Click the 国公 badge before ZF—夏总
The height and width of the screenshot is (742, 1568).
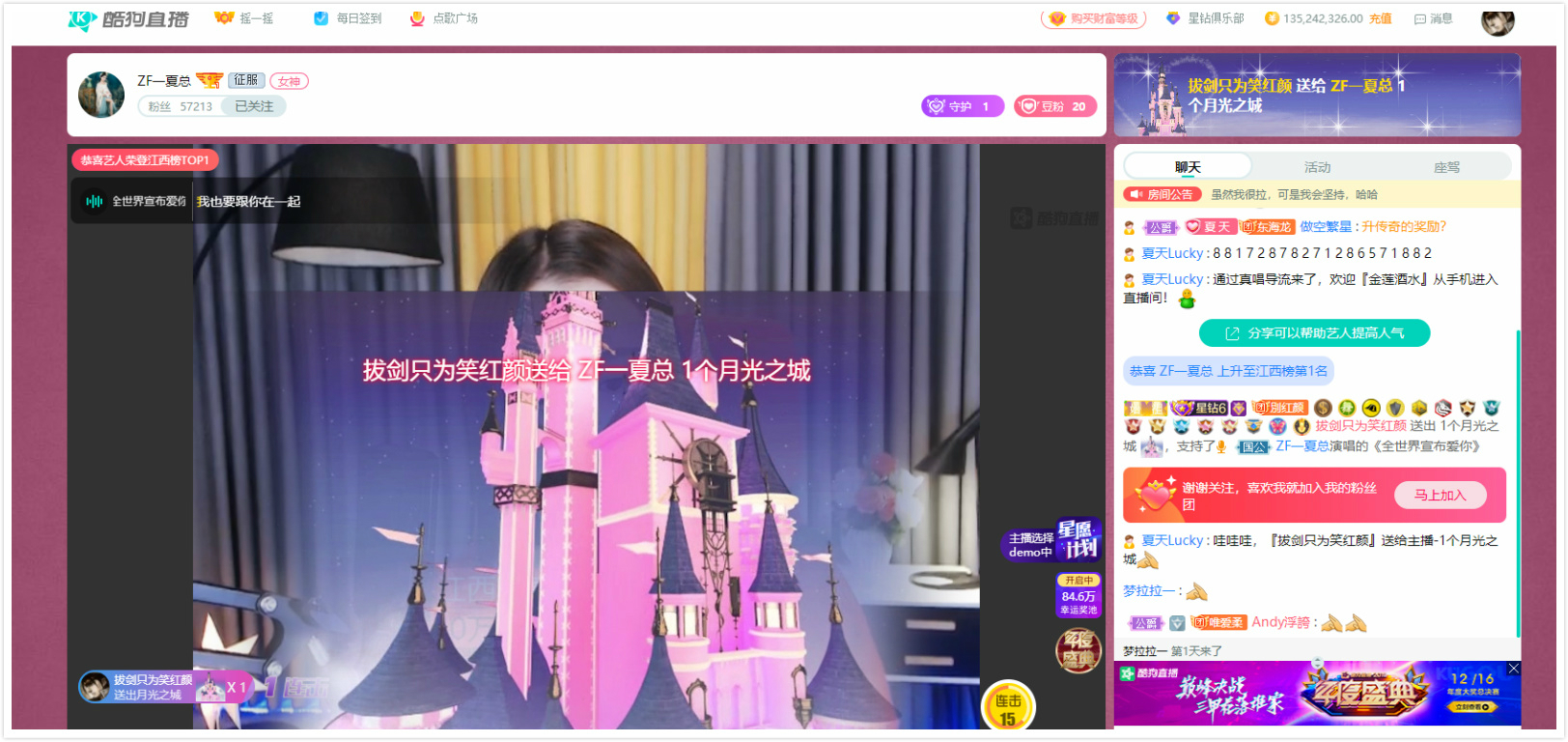tap(1253, 446)
